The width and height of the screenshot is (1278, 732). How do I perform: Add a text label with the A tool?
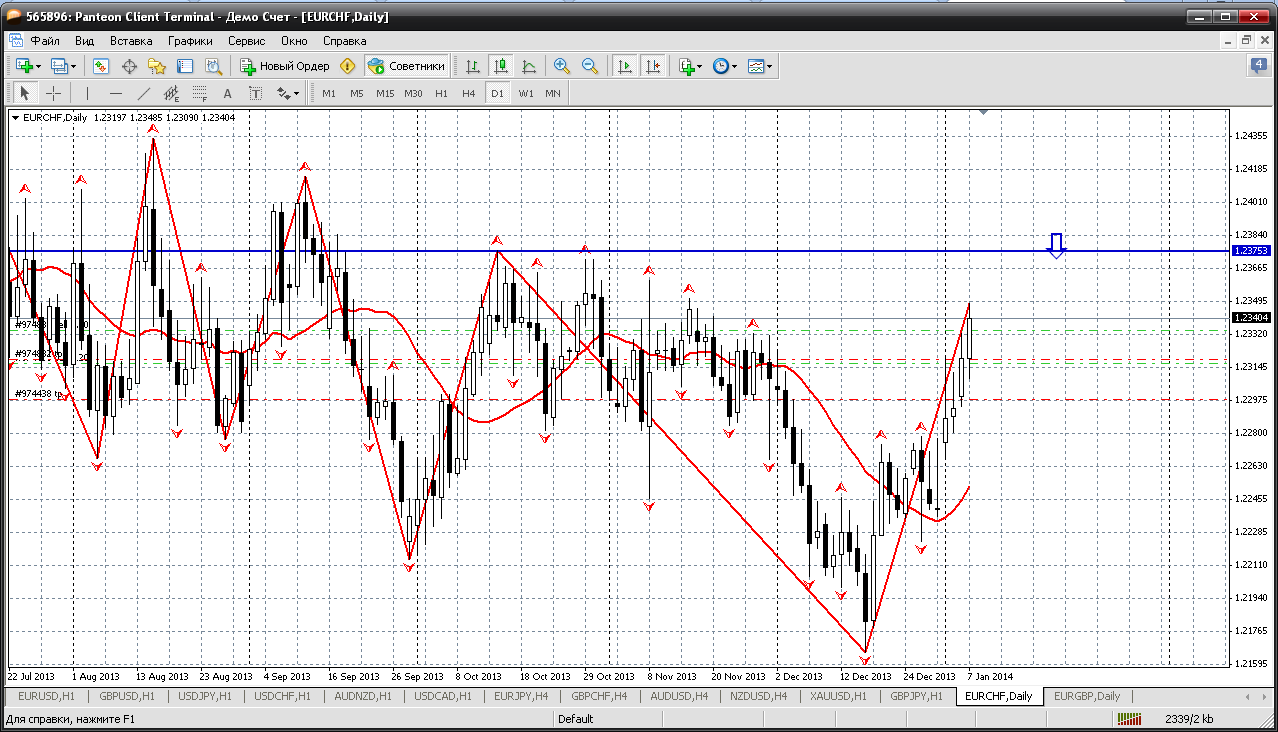227,93
